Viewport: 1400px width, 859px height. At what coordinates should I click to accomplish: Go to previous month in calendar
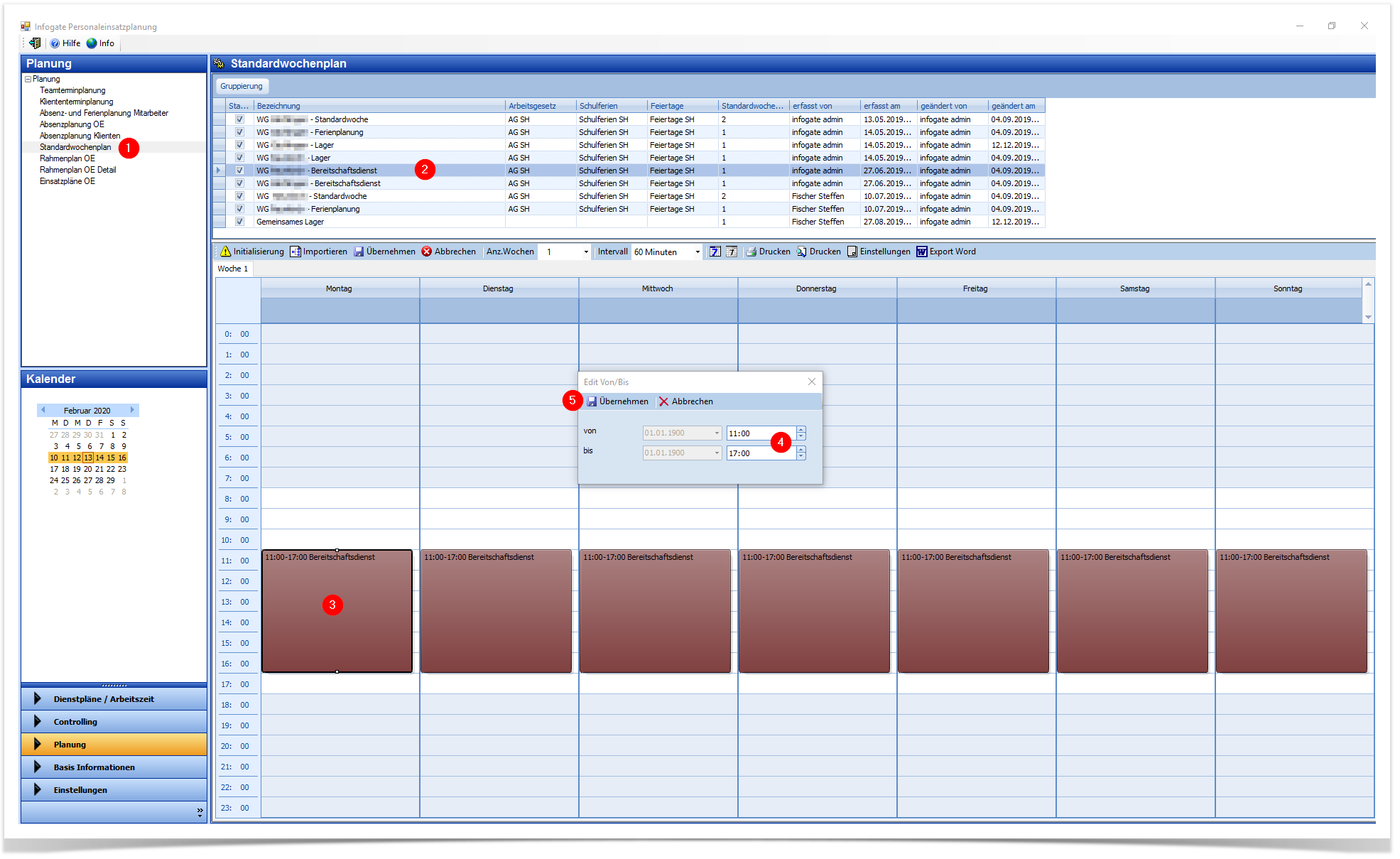43,410
